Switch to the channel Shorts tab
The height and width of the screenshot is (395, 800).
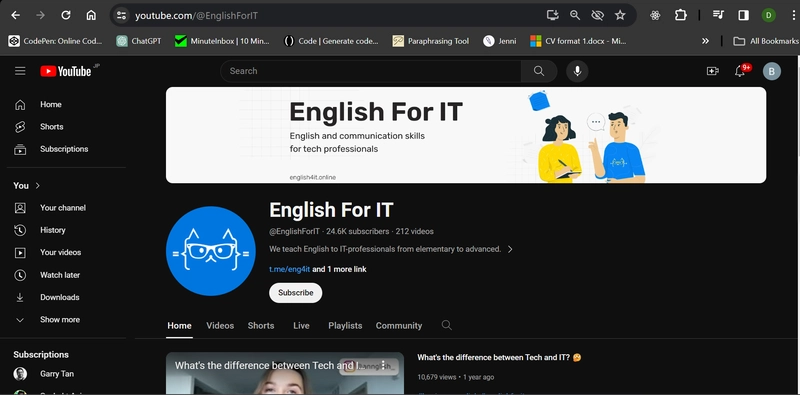tap(261, 326)
